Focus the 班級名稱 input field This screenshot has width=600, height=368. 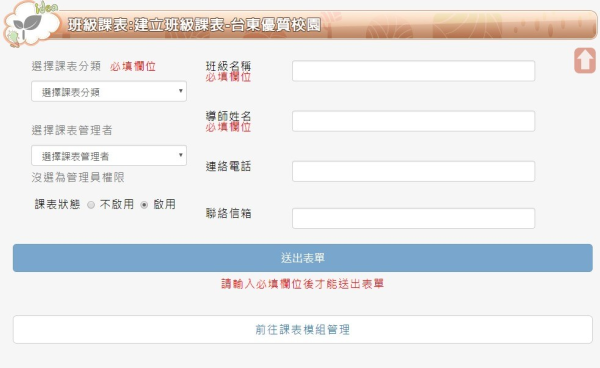414,71
